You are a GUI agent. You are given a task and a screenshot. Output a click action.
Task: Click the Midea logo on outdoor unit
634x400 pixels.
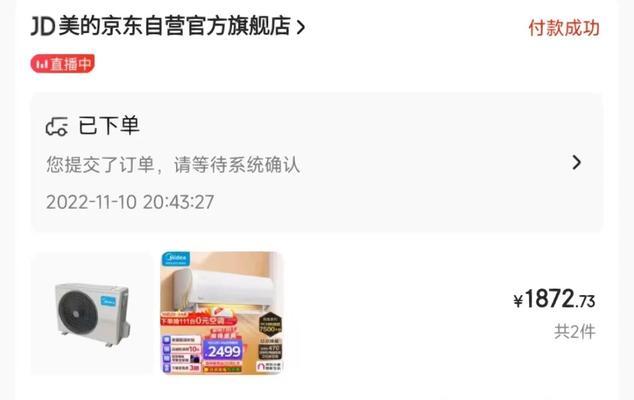click(108, 301)
